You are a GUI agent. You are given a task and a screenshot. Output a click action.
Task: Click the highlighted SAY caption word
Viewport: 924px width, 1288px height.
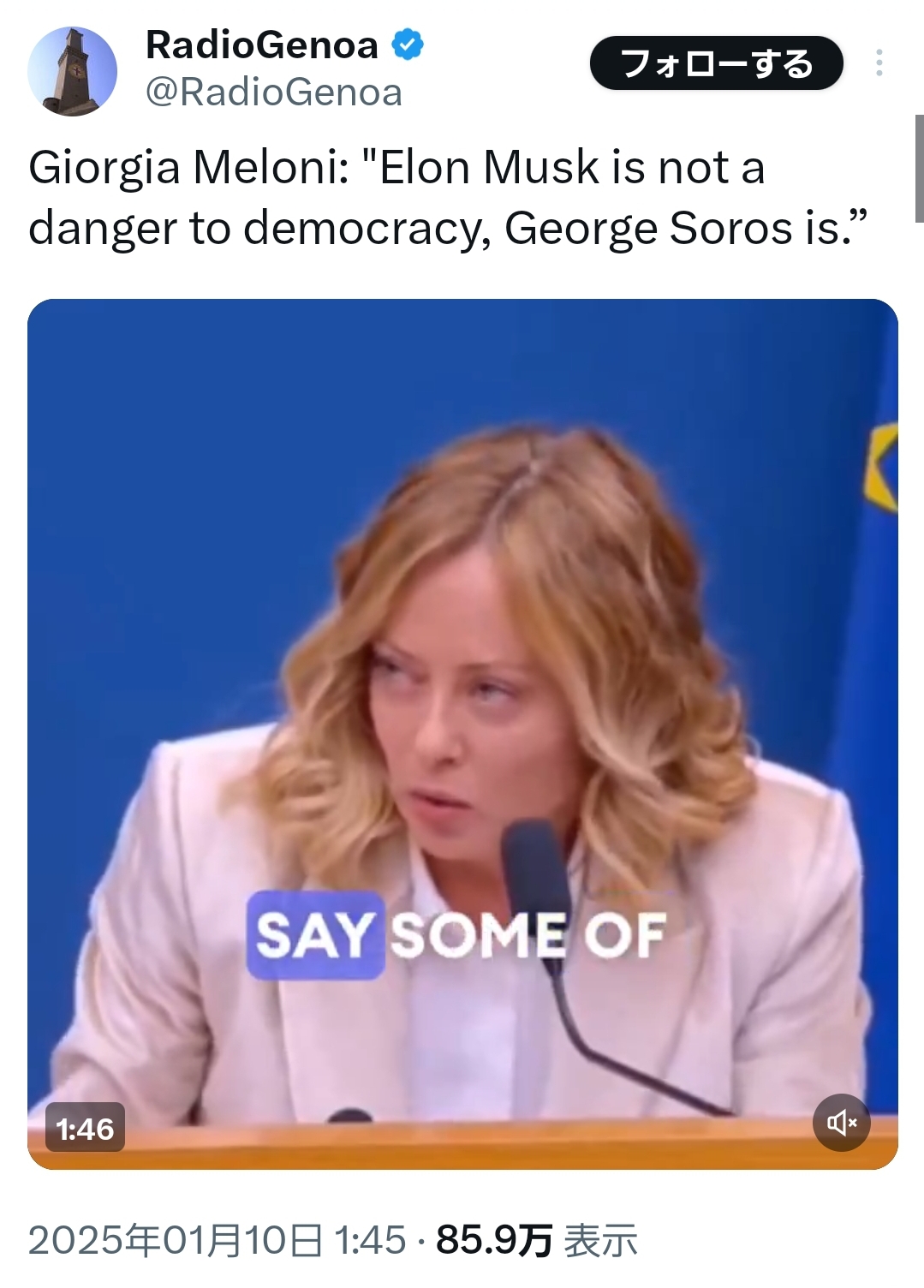pyautogui.click(x=315, y=935)
